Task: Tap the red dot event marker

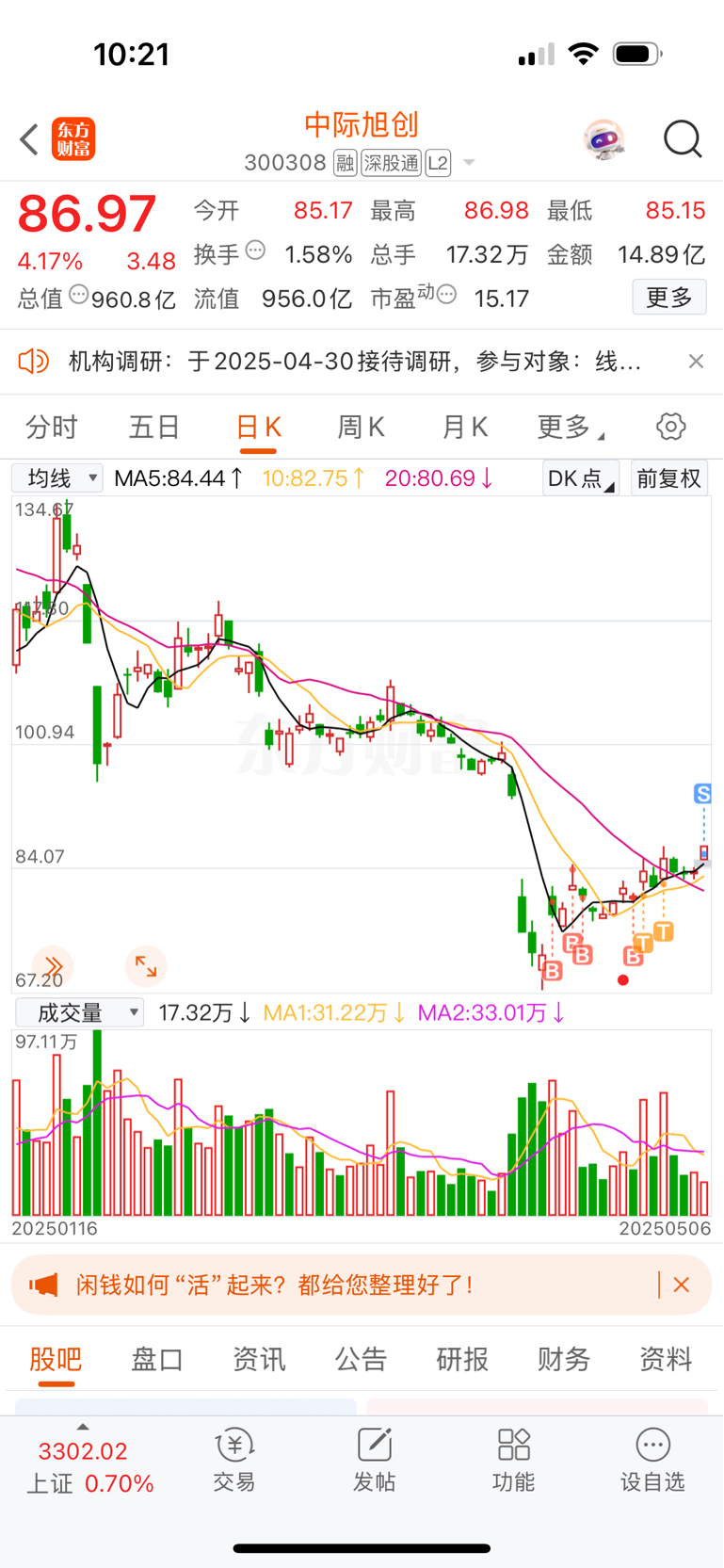Action: coord(623,980)
